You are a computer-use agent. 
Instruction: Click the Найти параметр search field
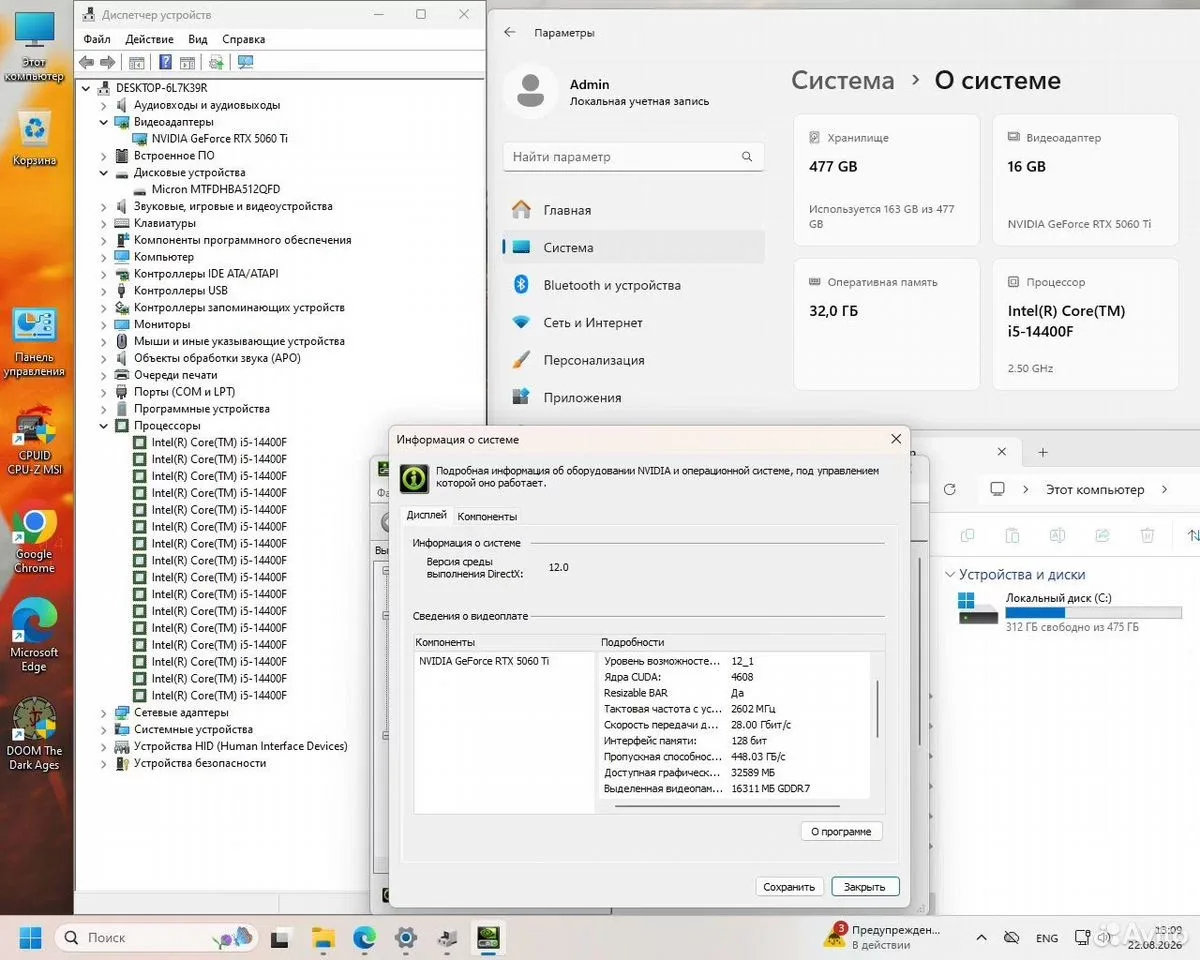[634, 157]
